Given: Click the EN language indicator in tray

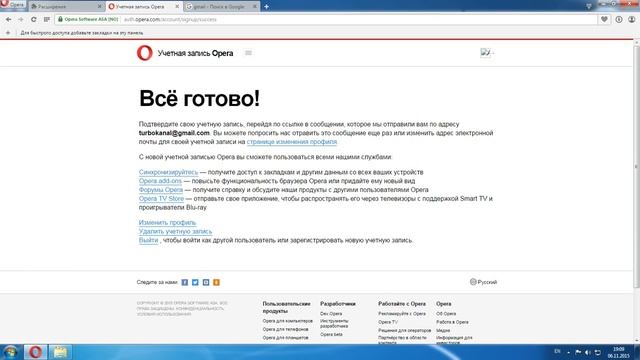Looking at the screenshot, I should pos(557,351).
